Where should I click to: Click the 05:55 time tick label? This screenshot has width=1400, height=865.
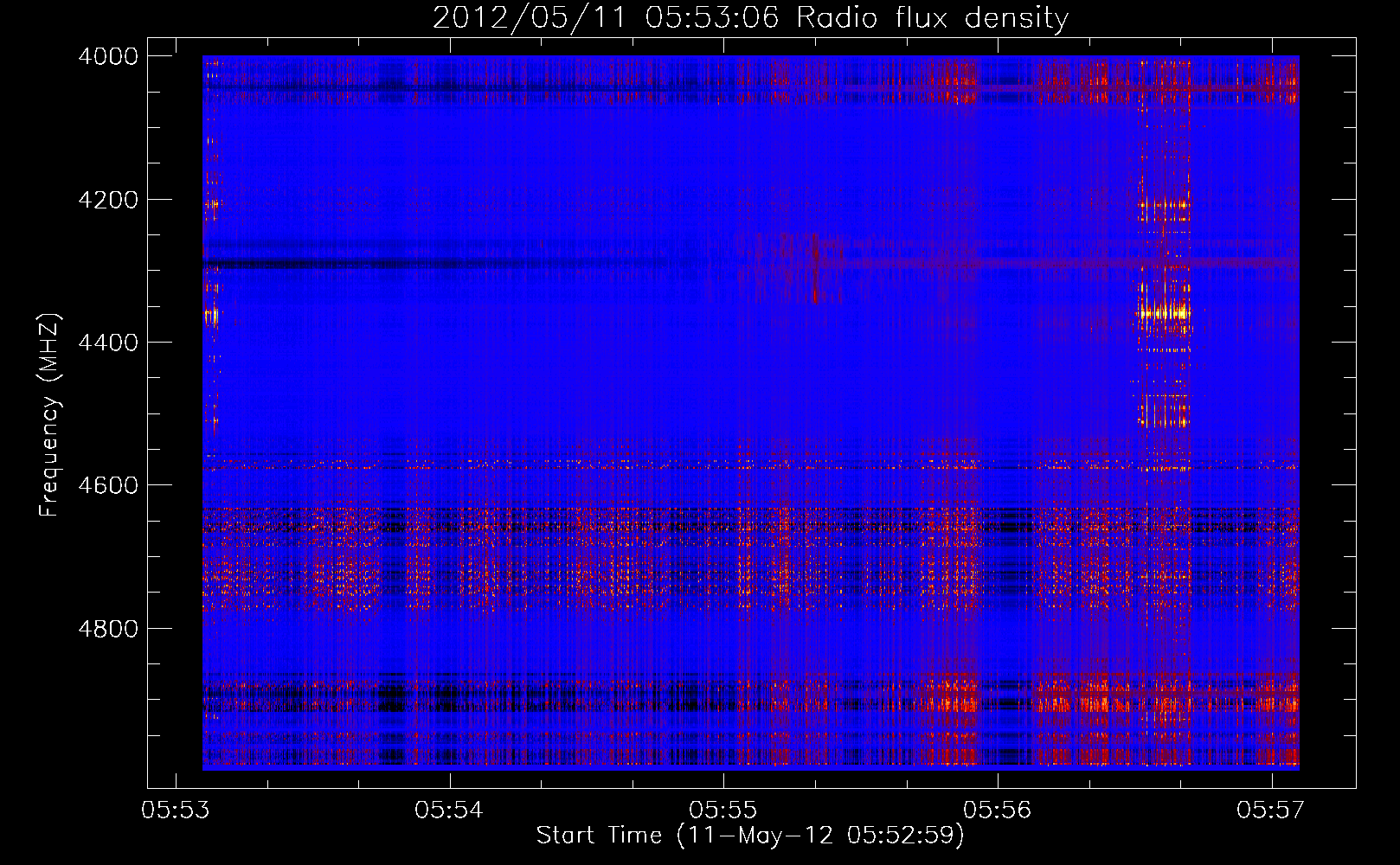(723, 811)
